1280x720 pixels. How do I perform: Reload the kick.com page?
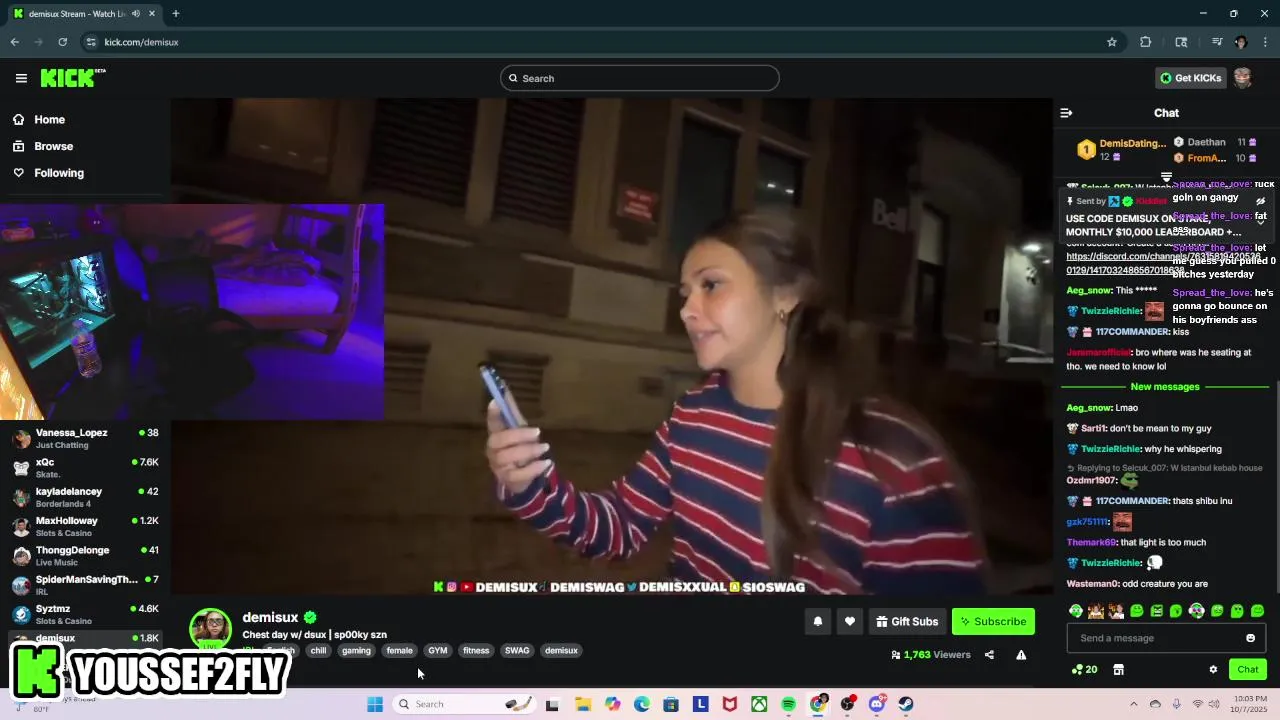pyautogui.click(x=62, y=42)
